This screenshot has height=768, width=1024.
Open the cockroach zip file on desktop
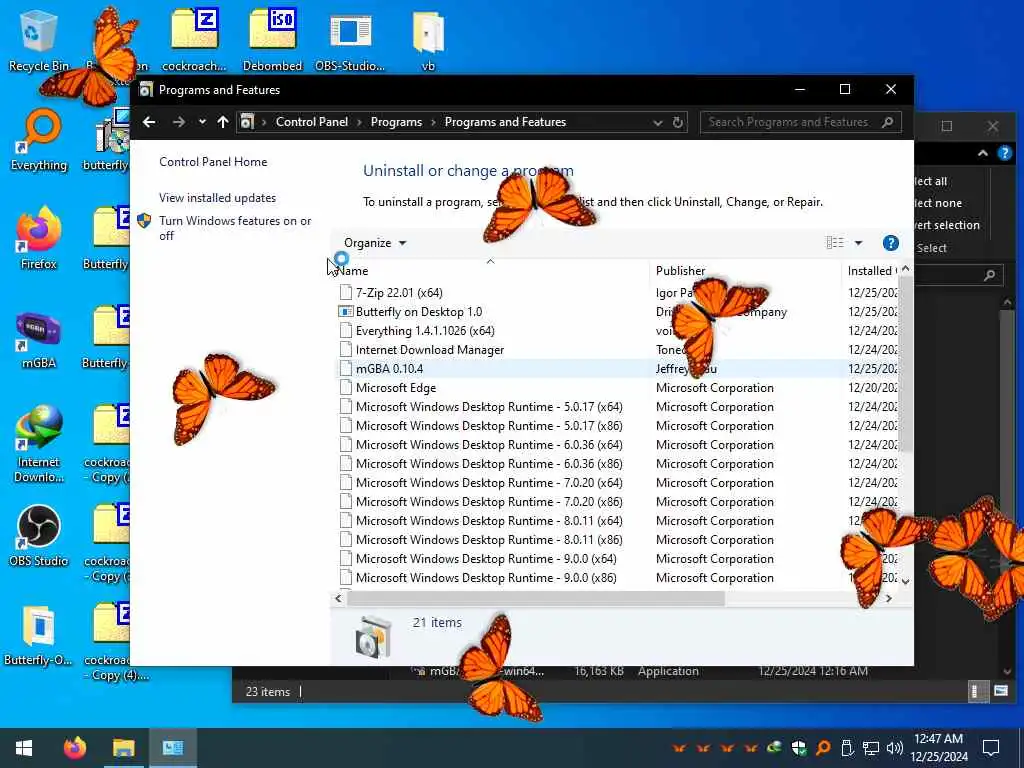(x=194, y=40)
